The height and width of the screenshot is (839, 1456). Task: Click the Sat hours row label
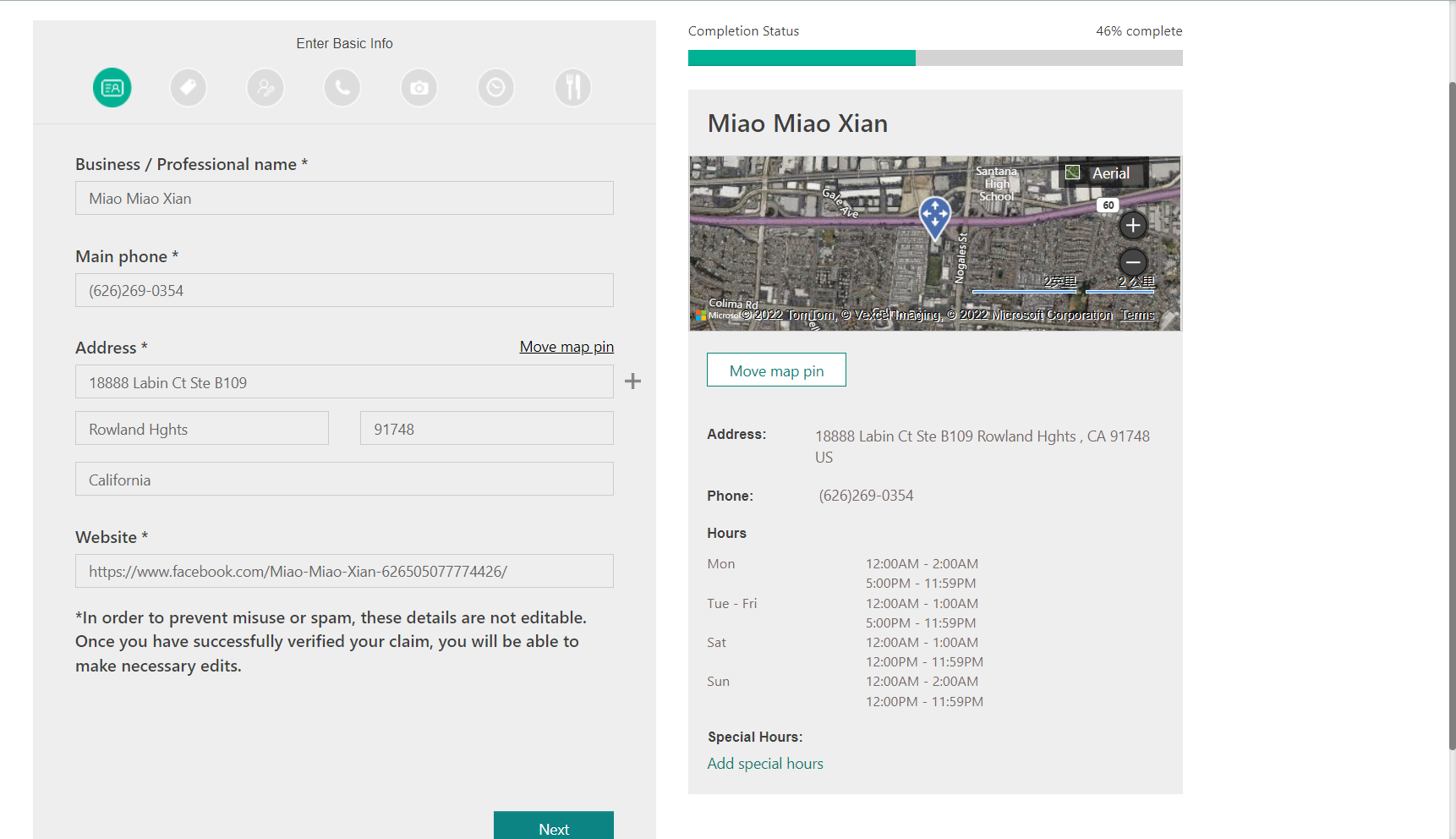tap(716, 643)
